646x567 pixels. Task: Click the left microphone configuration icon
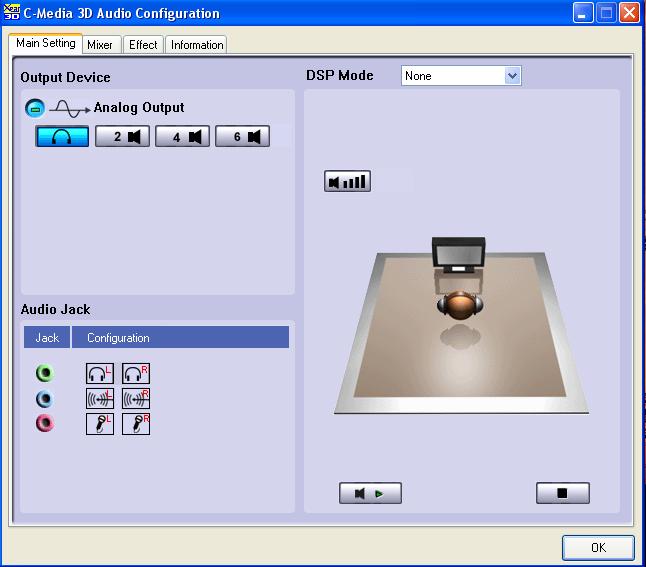pos(100,424)
